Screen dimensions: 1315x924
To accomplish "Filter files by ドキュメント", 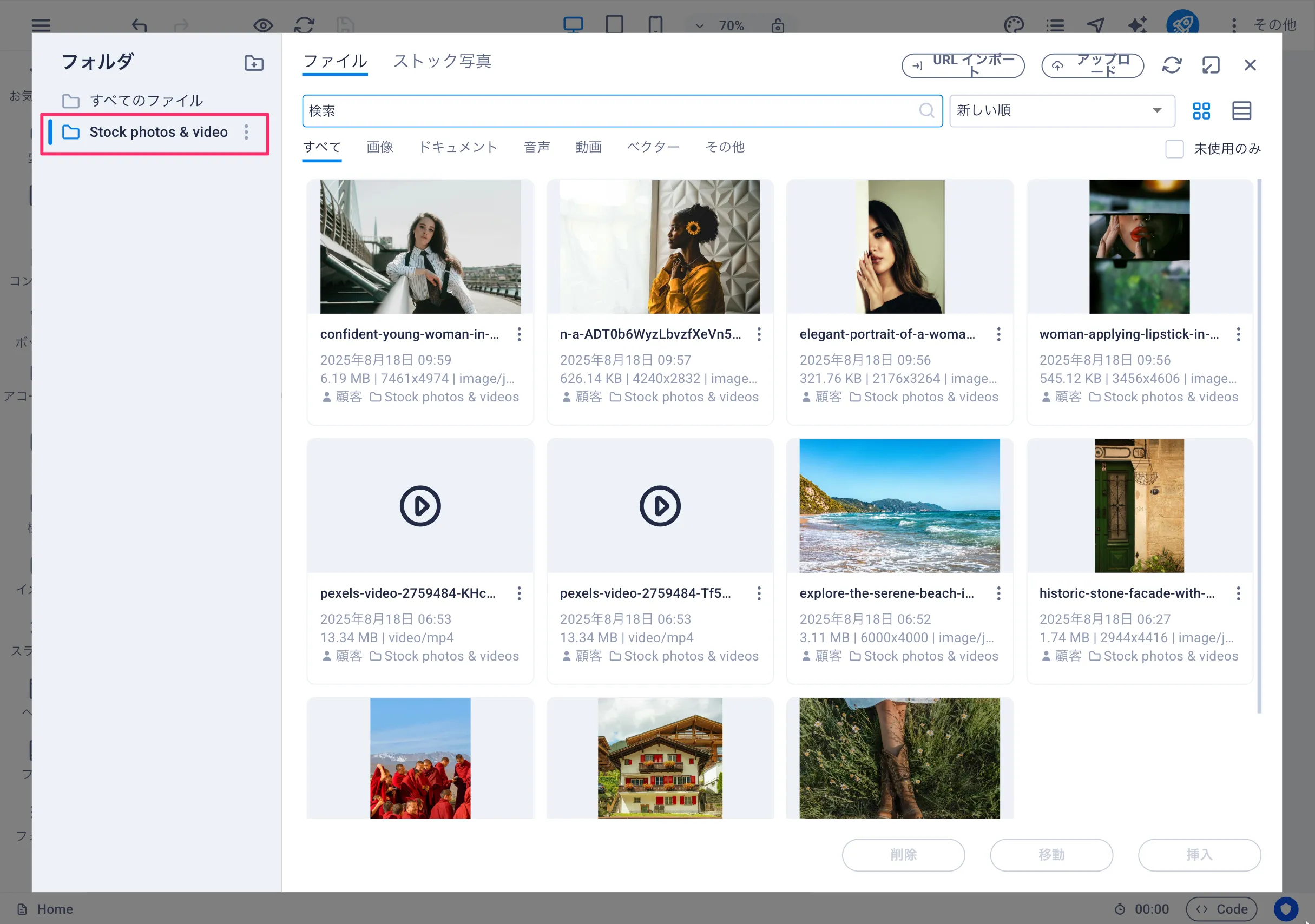I will (458, 147).
